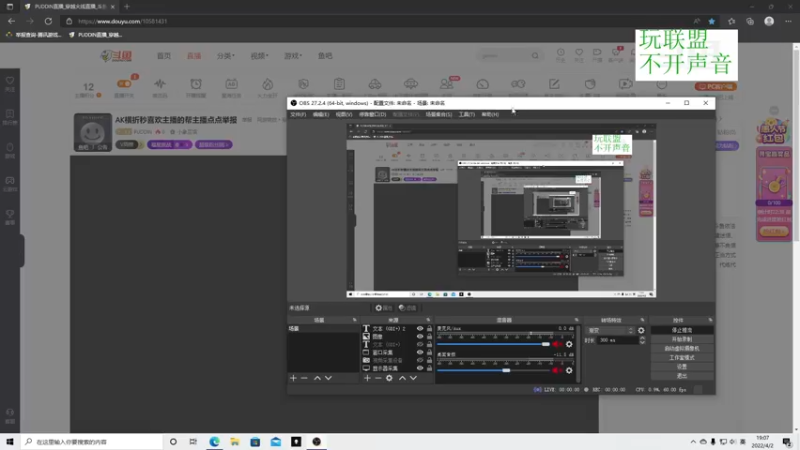Screen dimensions: 800x450
Task: Open the 渐变 transition dropdown
Action: 610,331
